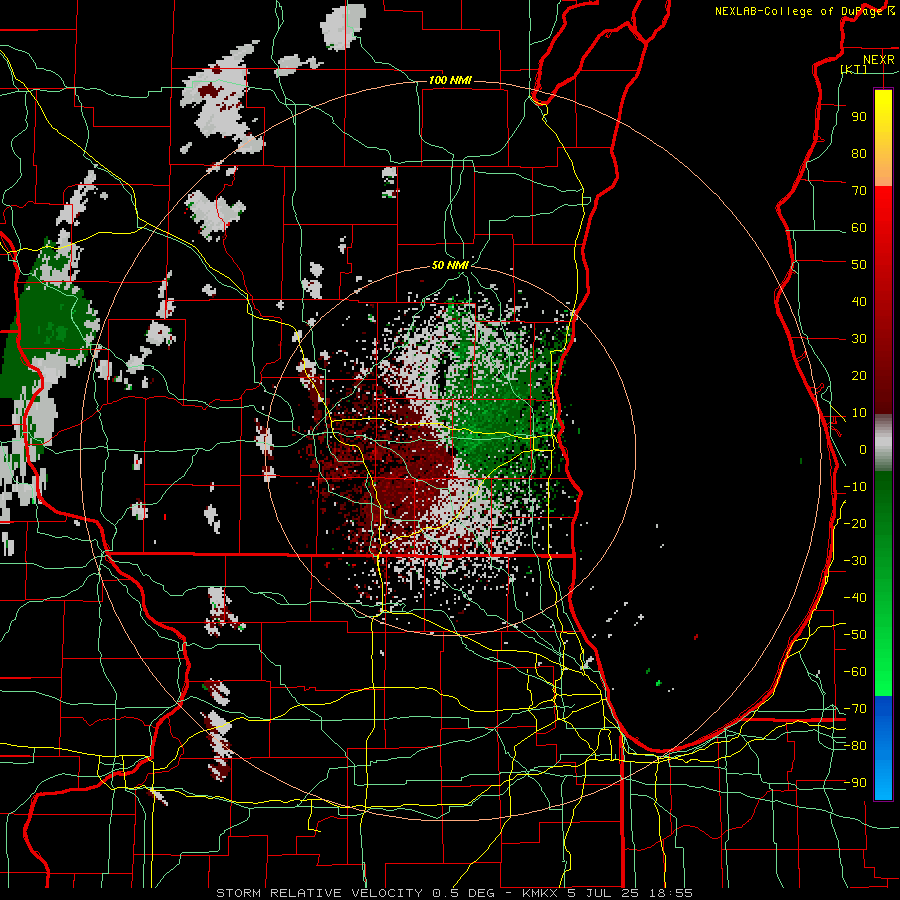Click the -70 value on velocity scale
The width and height of the screenshot is (900, 900).
[x=855, y=709]
